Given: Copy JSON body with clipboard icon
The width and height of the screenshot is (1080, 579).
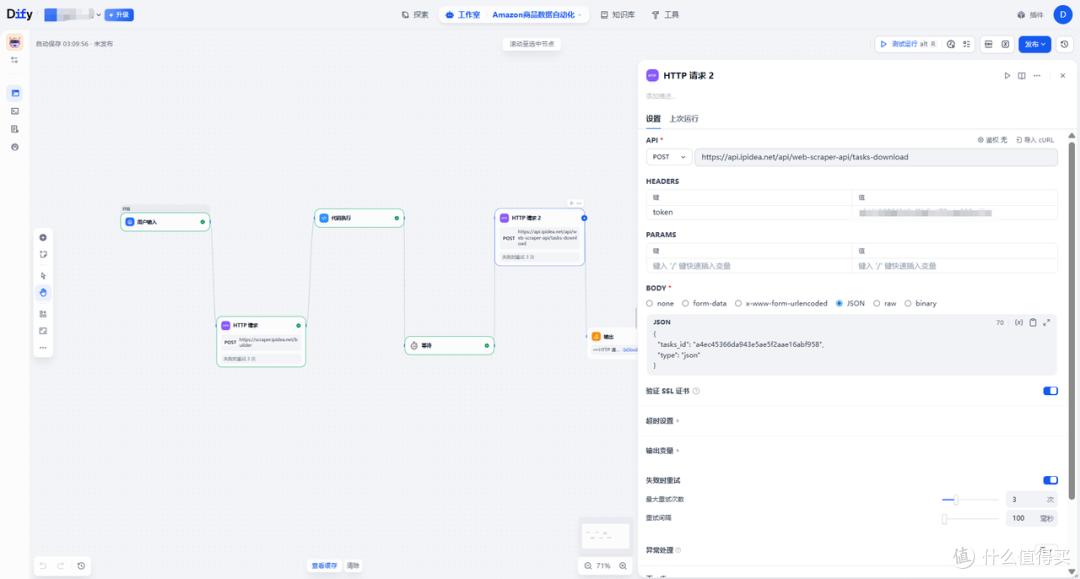Looking at the screenshot, I should (1032, 322).
